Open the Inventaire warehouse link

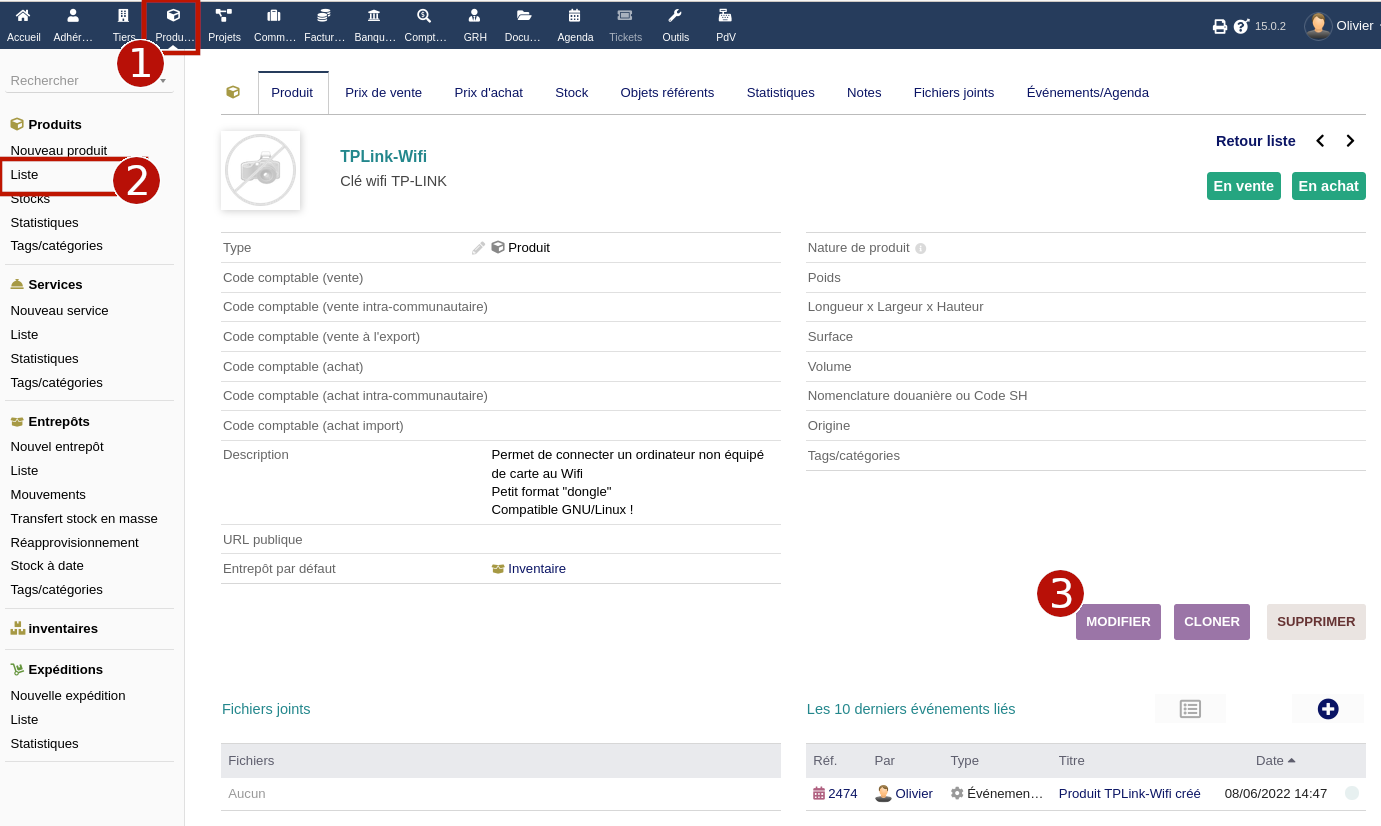(x=537, y=568)
